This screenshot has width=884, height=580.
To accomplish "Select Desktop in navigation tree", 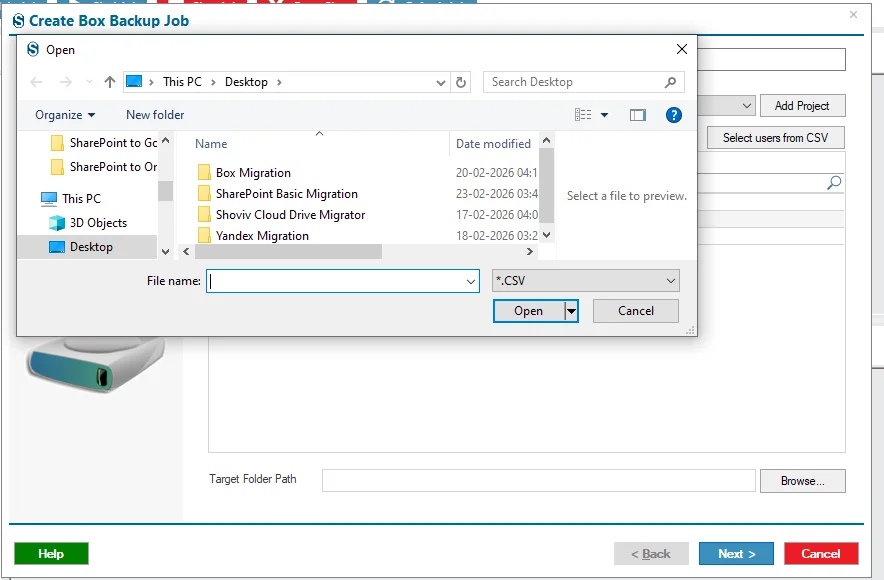I will [x=87, y=247].
